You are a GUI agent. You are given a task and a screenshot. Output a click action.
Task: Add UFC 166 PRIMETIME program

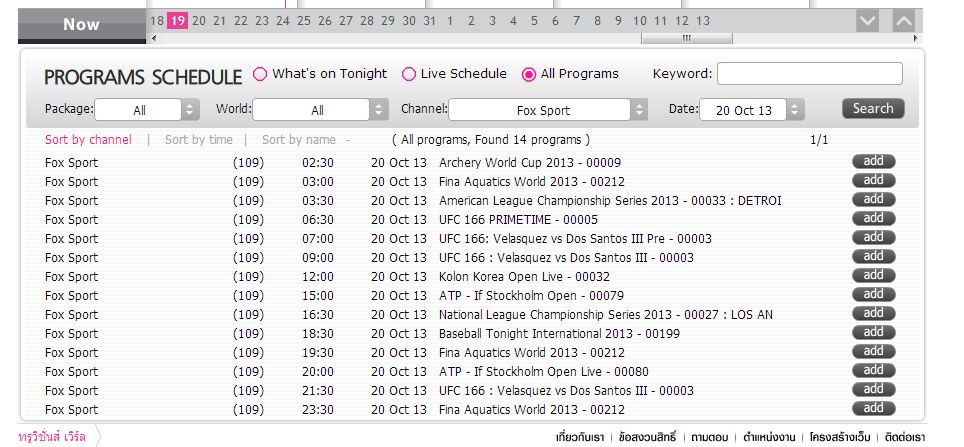tap(873, 219)
